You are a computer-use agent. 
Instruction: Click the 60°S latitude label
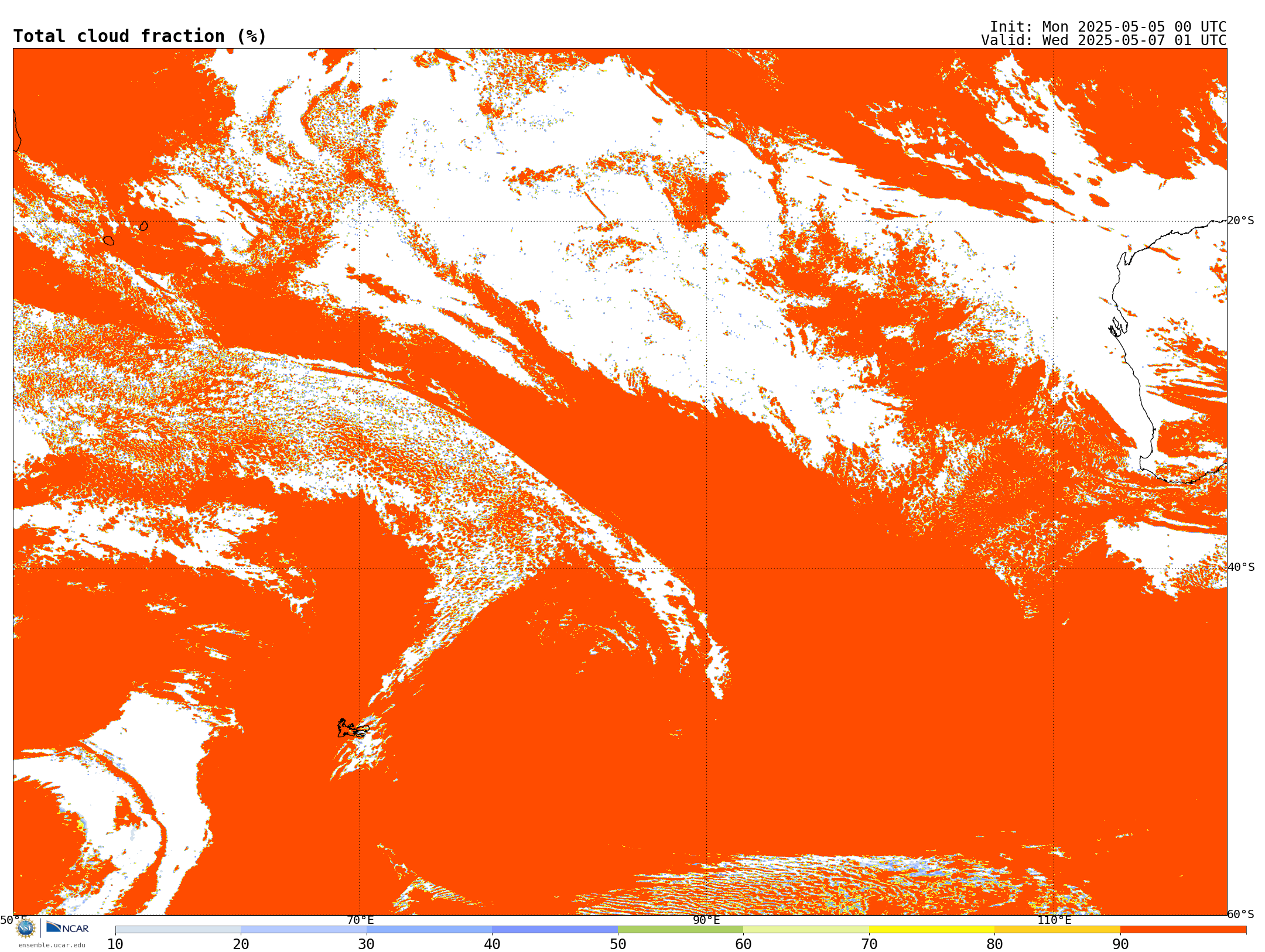[x=1241, y=914]
